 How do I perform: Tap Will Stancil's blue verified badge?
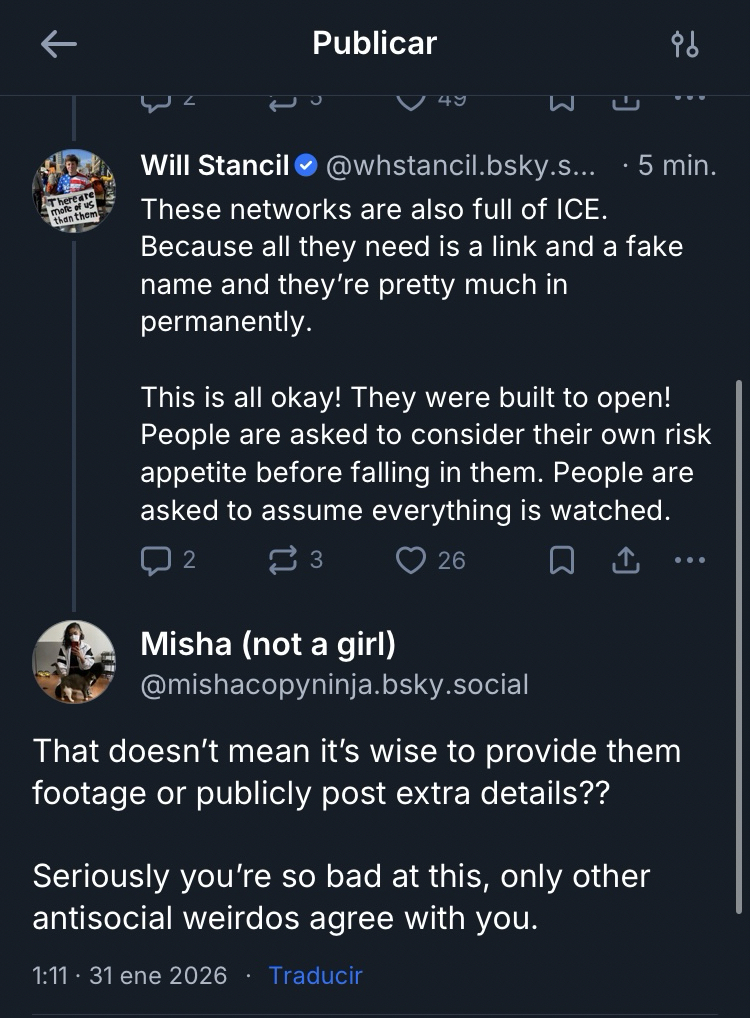(x=307, y=166)
